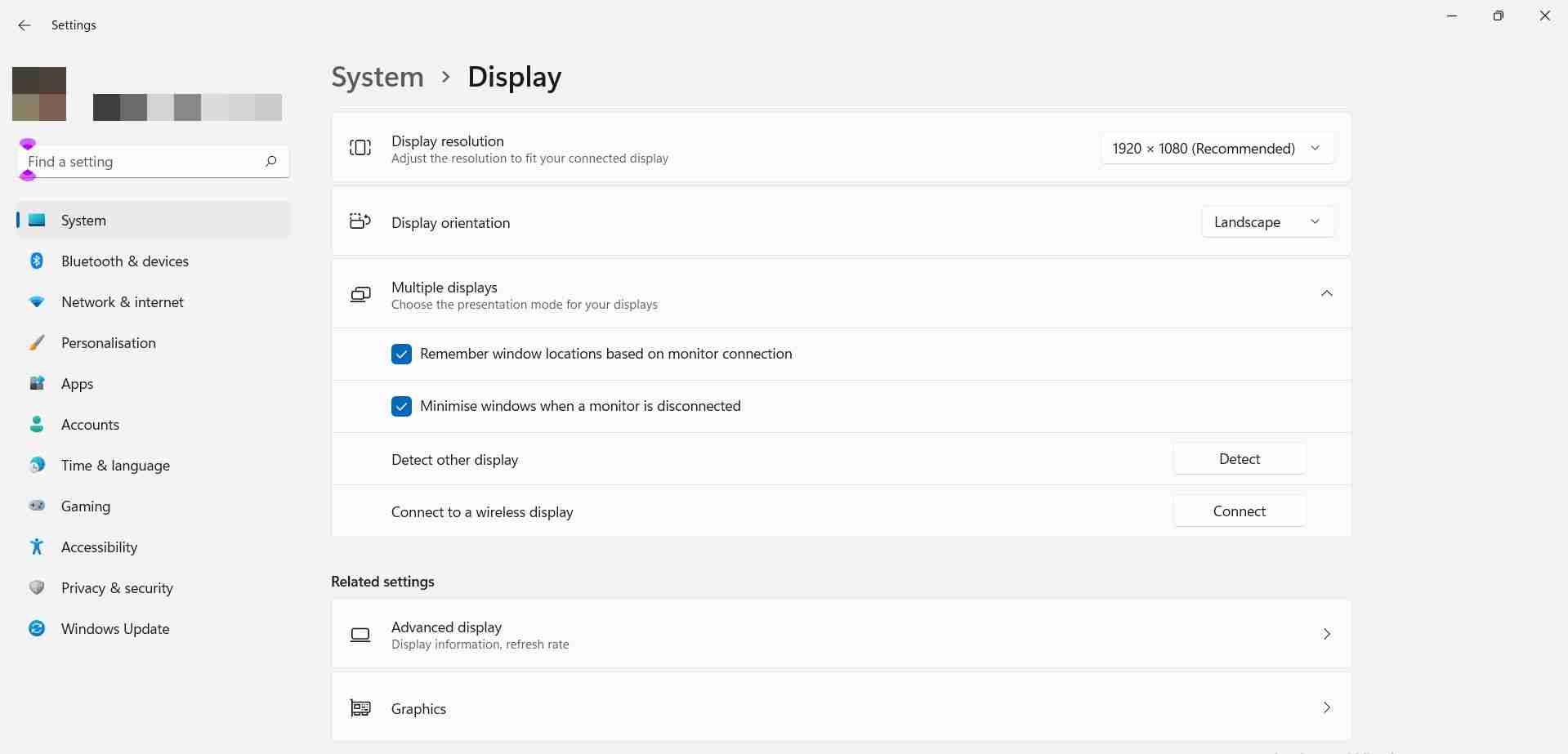Go to Time & language section
Image resolution: width=1568 pixels, height=754 pixels.
tap(115, 465)
